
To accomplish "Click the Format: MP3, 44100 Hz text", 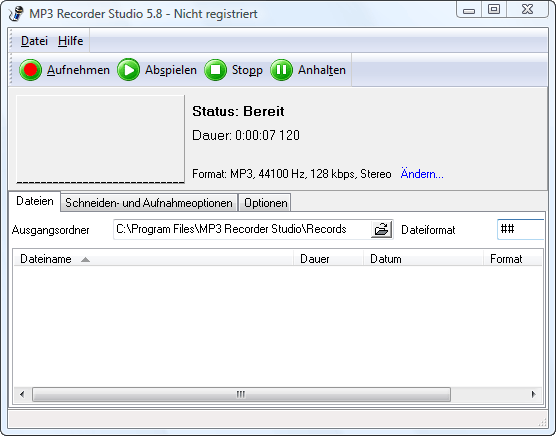I will (291, 174).
